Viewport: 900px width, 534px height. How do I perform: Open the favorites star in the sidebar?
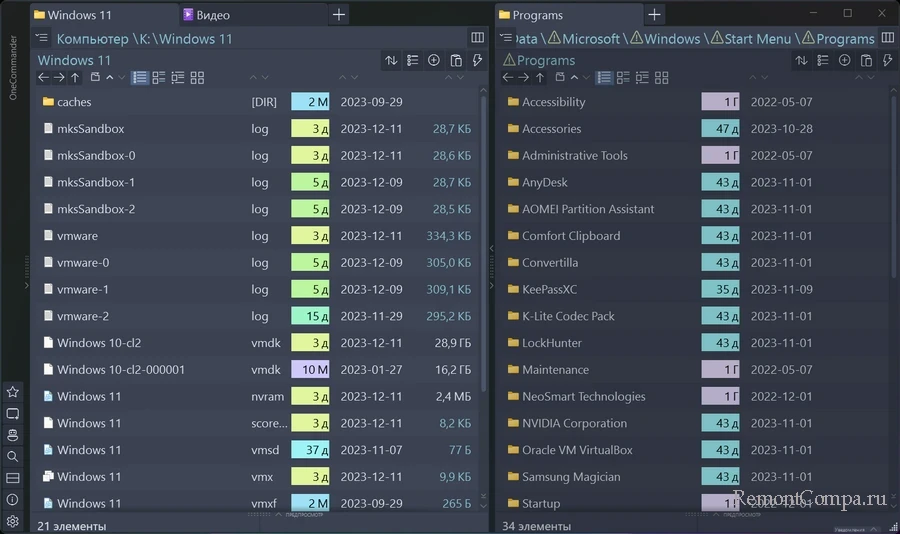point(13,392)
